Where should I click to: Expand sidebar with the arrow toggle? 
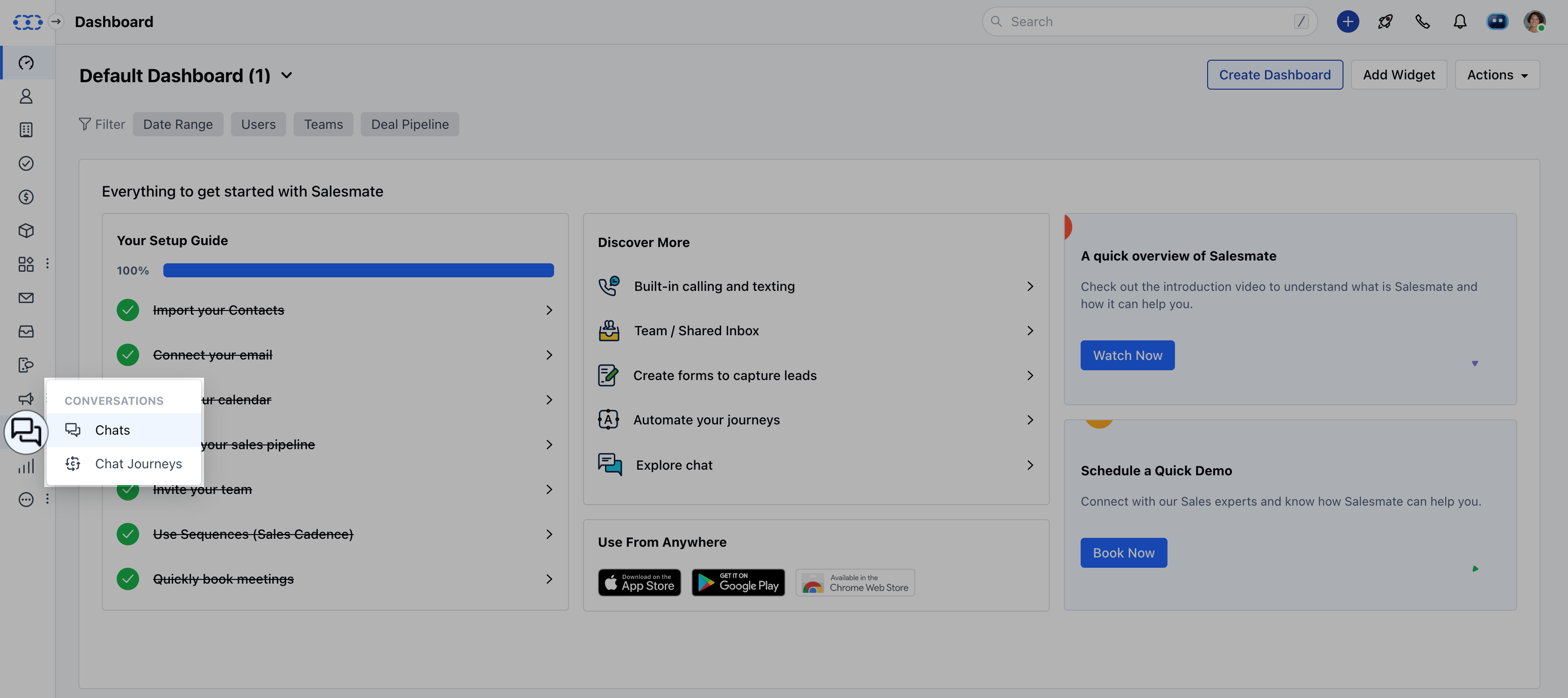(x=56, y=21)
